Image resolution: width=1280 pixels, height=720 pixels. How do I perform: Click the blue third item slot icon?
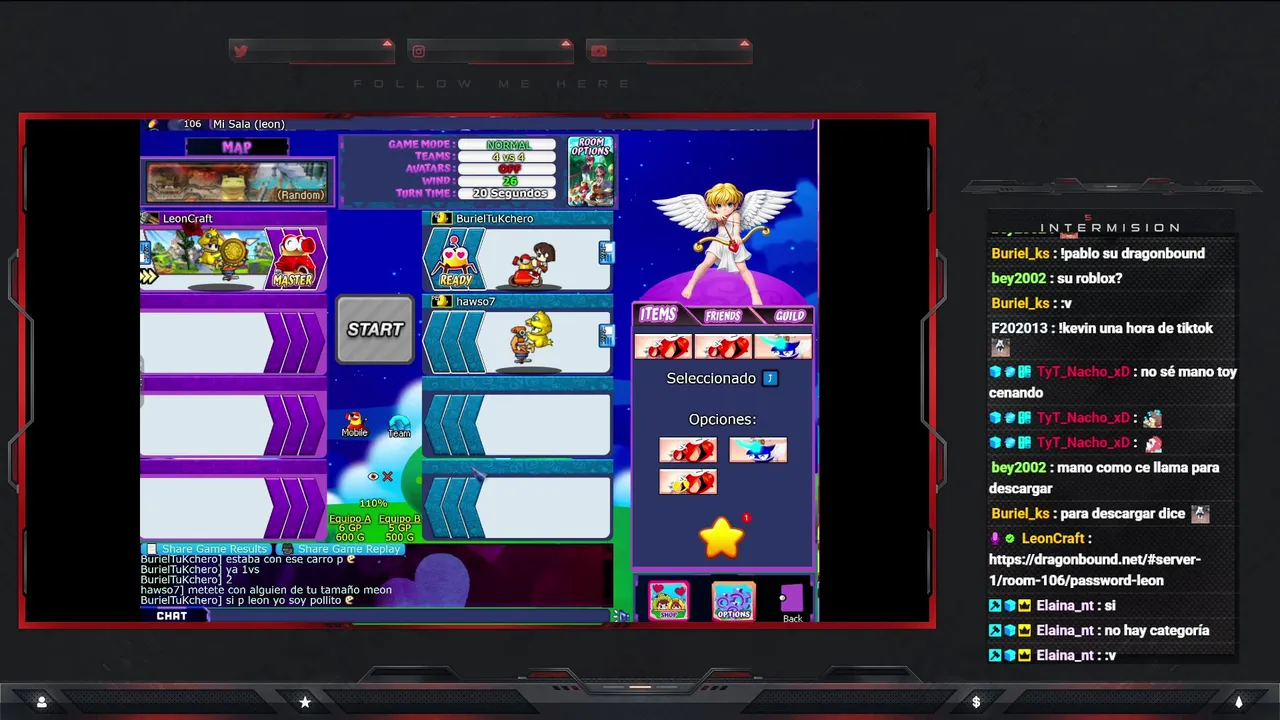click(x=783, y=347)
